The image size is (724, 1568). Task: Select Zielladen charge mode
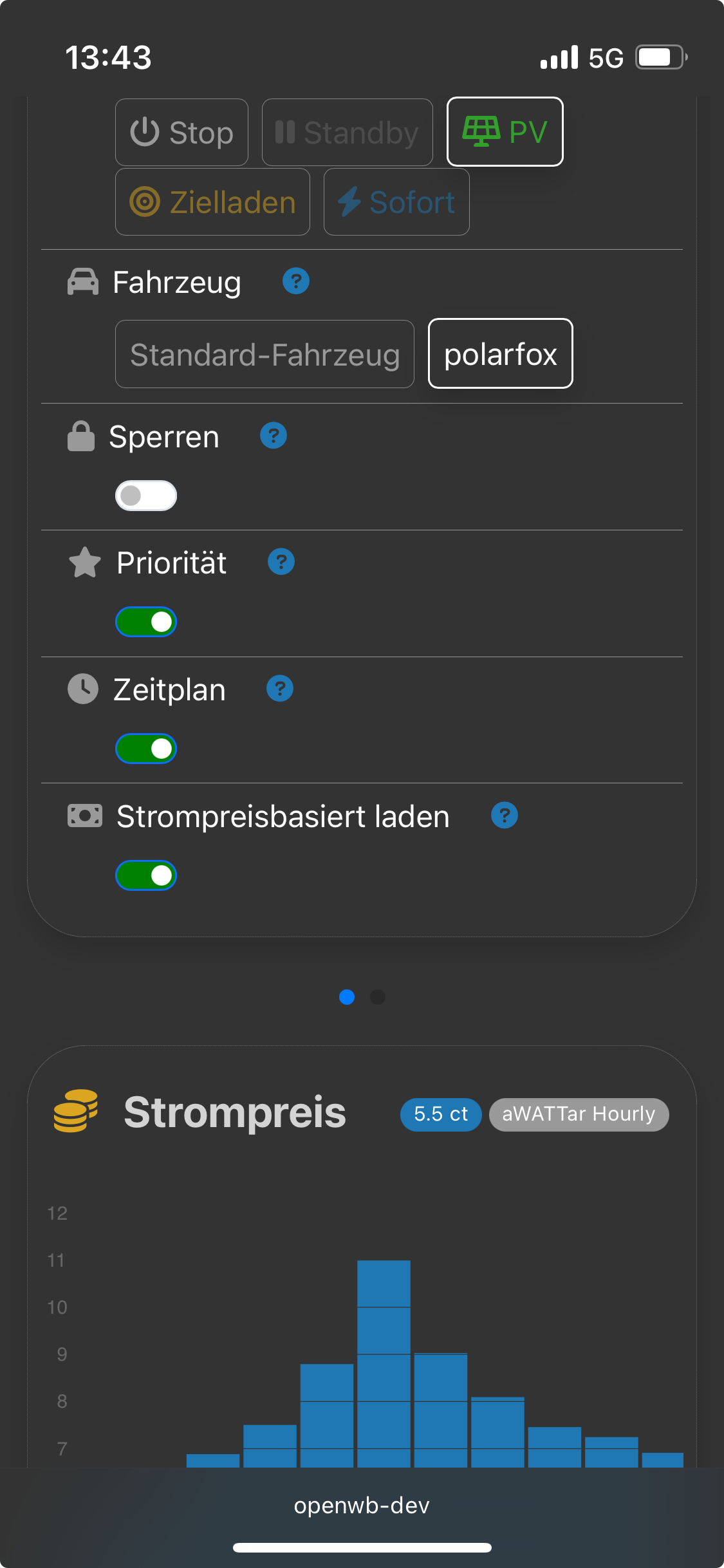212,202
